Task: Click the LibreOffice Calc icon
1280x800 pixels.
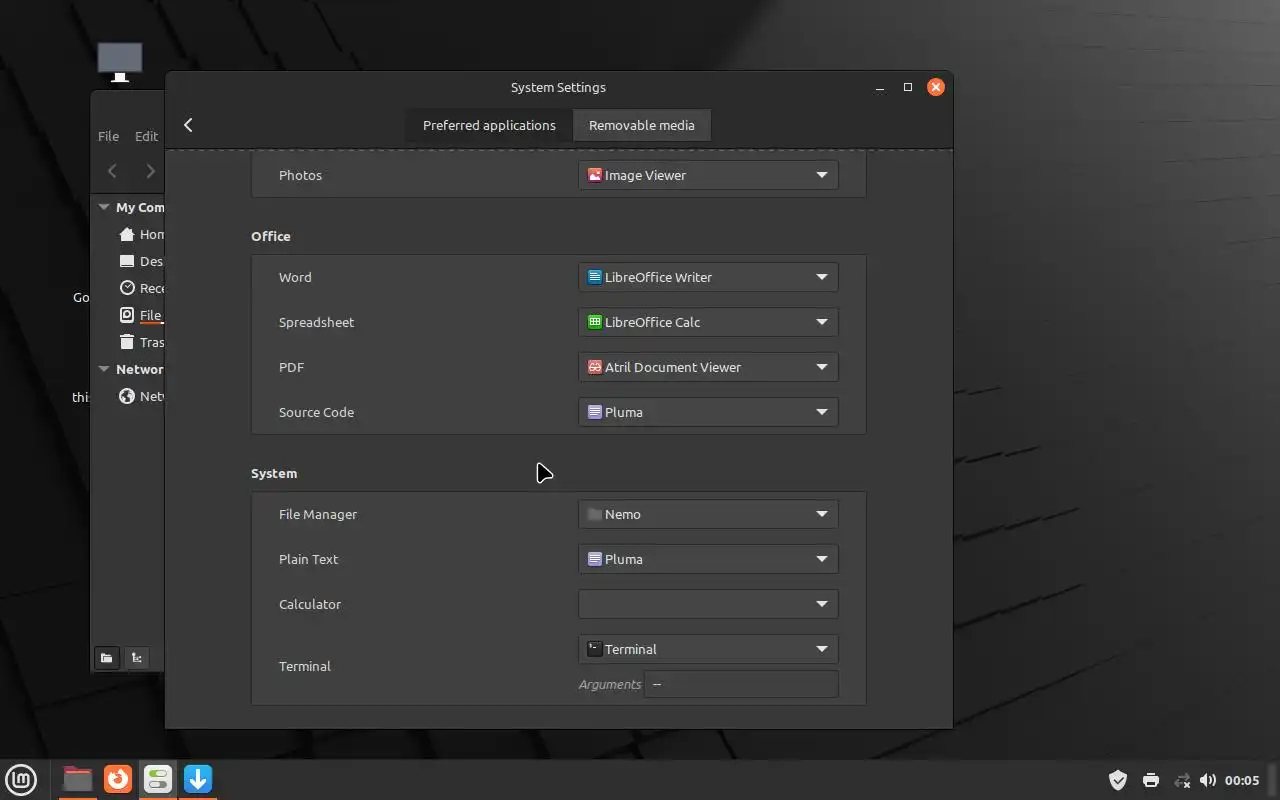Action: pos(594,322)
